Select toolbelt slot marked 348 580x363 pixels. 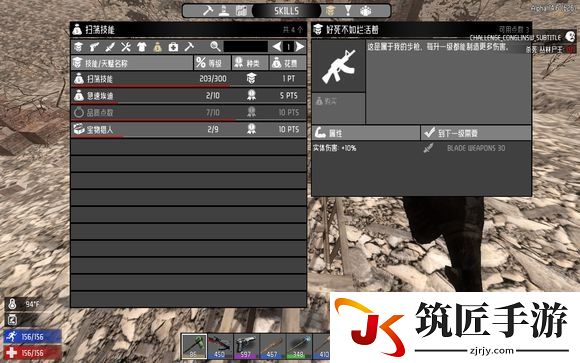tap(299, 346)
